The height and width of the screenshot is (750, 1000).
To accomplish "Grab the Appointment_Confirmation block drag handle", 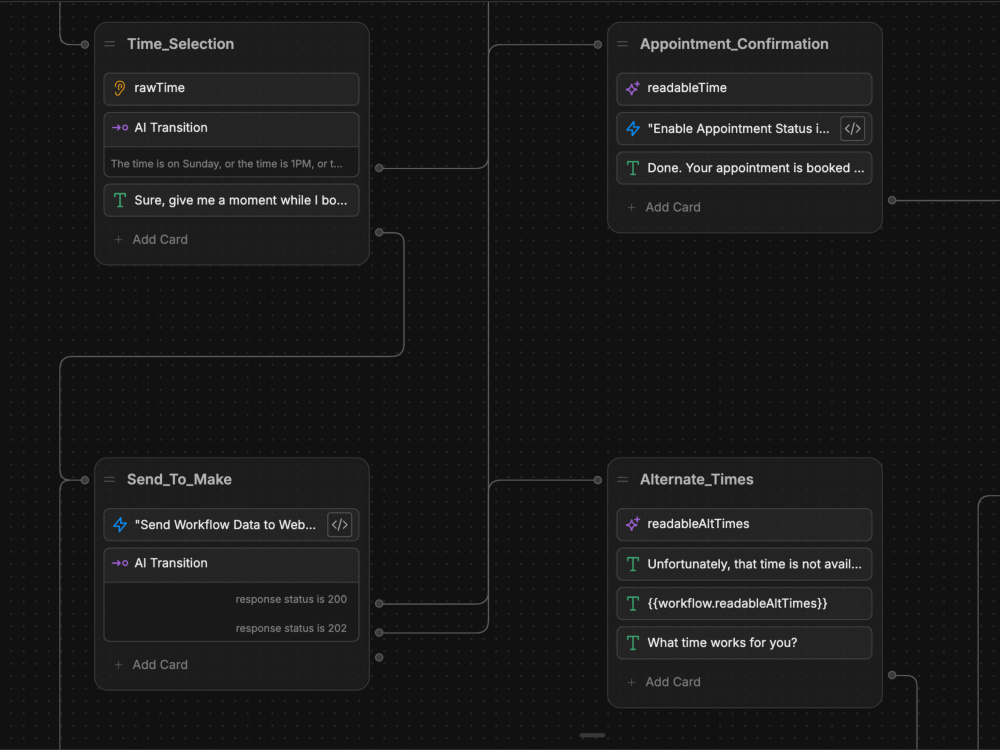I will pyautogui.click(x=623, y=44).
